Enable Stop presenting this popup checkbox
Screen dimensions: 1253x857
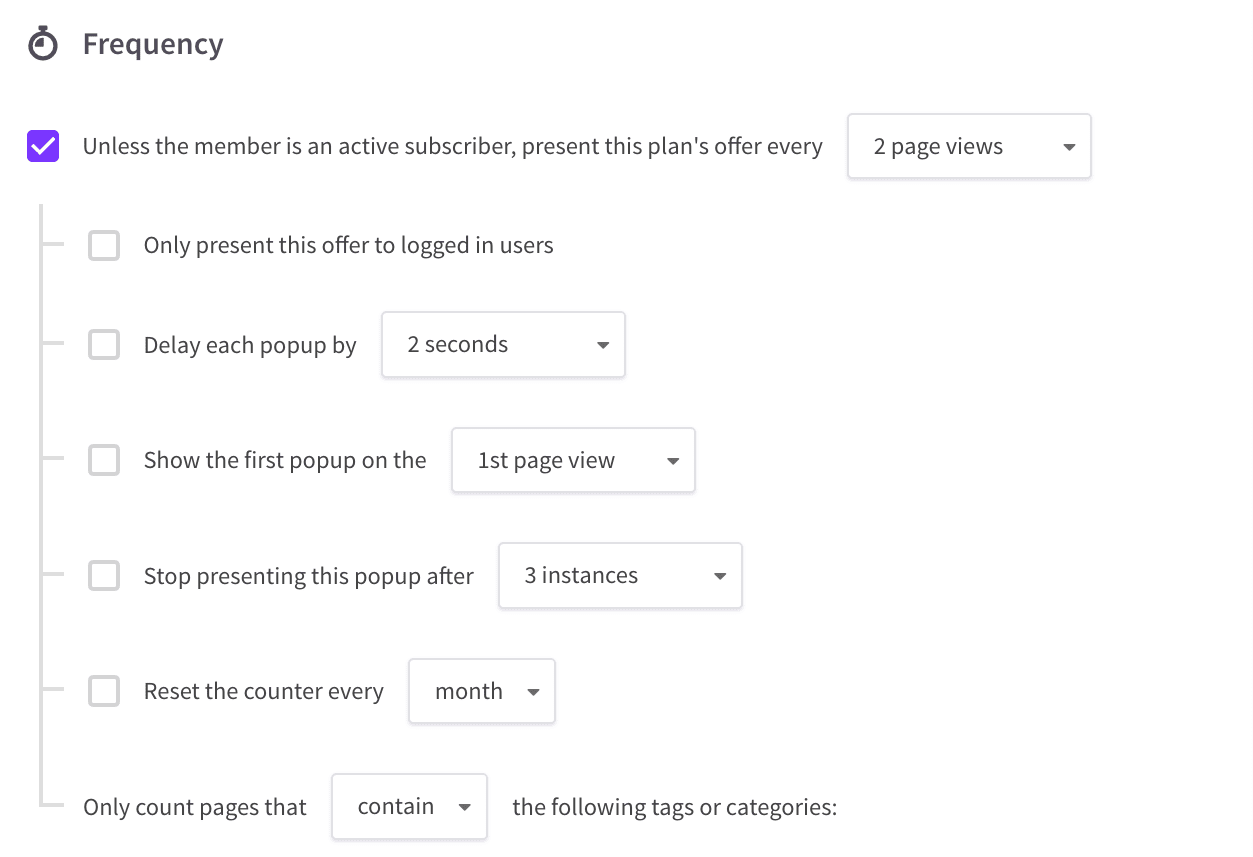pos(104,576)
